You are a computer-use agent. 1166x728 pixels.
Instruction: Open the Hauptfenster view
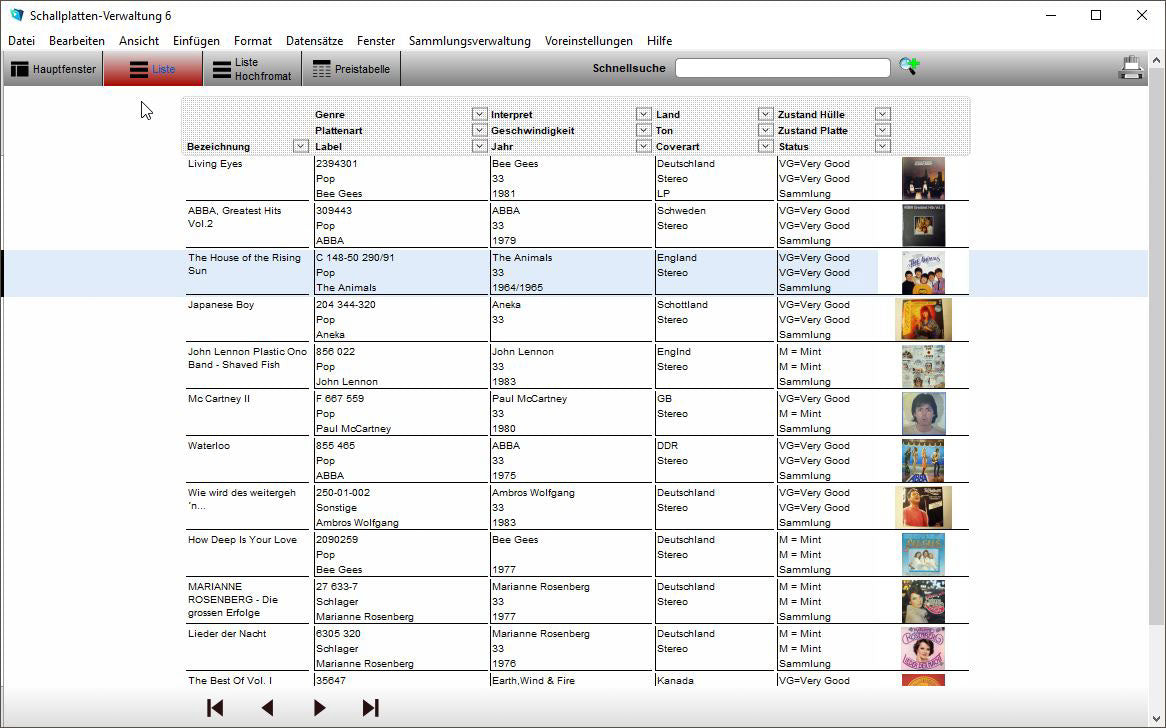coord(54,69)
